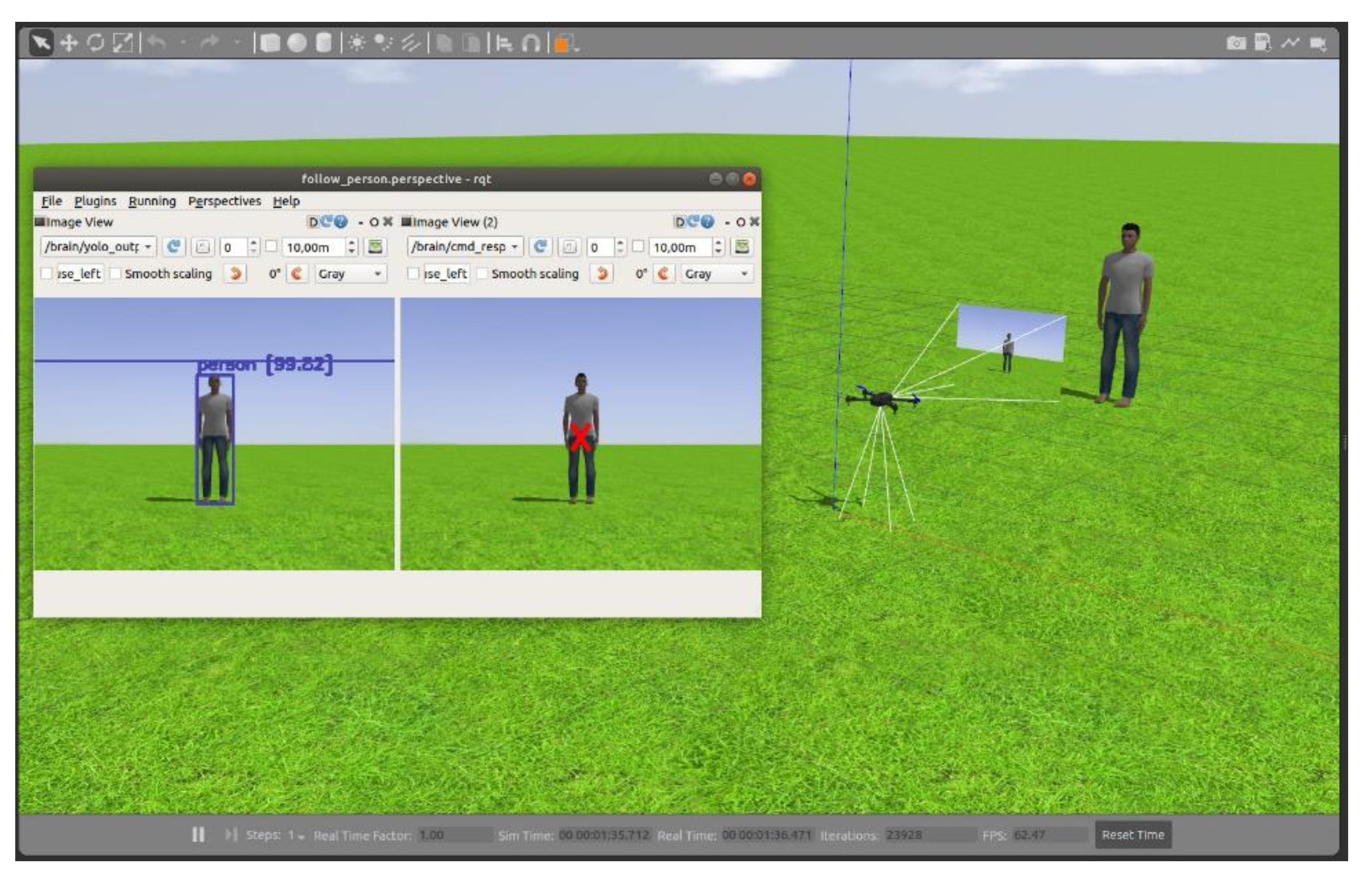Take a screenshot with camera icon

[1236, 43]
